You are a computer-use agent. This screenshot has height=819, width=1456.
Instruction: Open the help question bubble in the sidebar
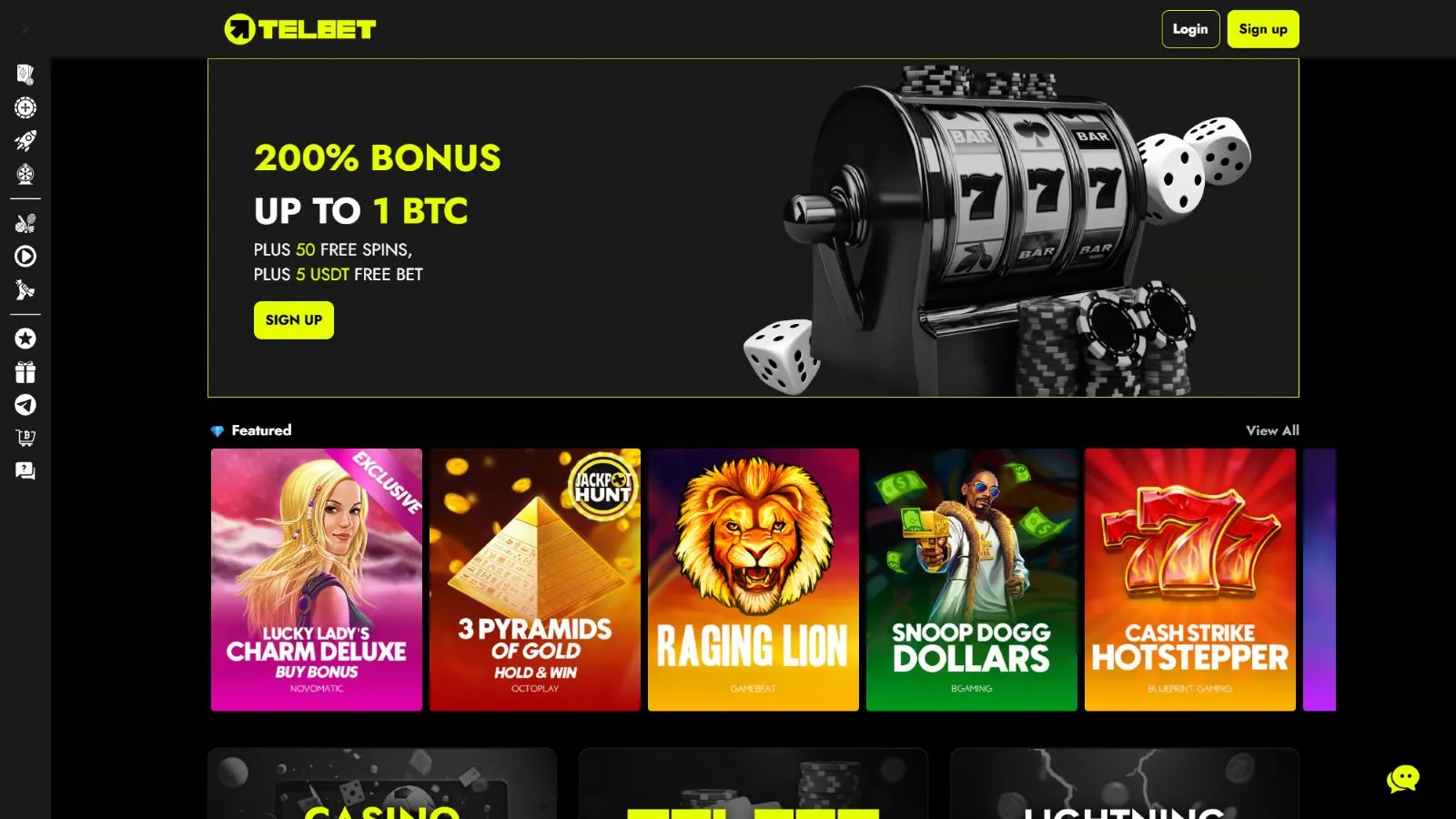point(25,471)
